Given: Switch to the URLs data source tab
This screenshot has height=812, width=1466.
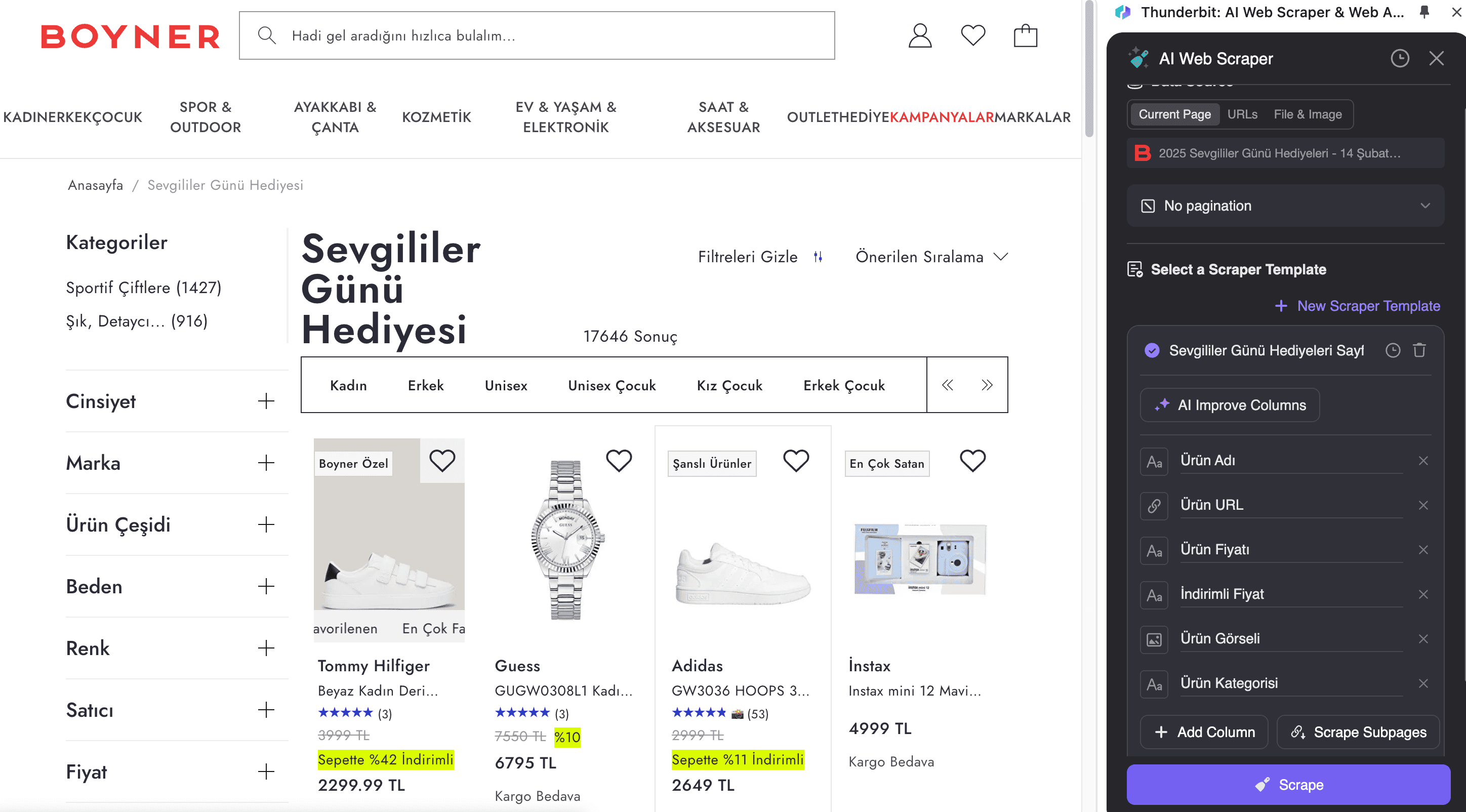Looking at the screenshot, I should click(1242, 114).
